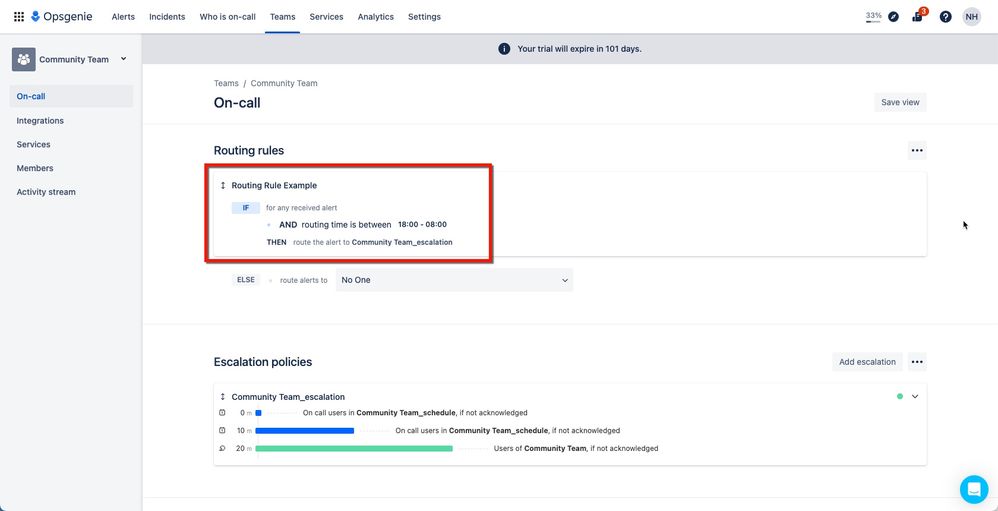
Task: Click the Community Team_escalation reorder handle
Action: (x=223, y=396)
